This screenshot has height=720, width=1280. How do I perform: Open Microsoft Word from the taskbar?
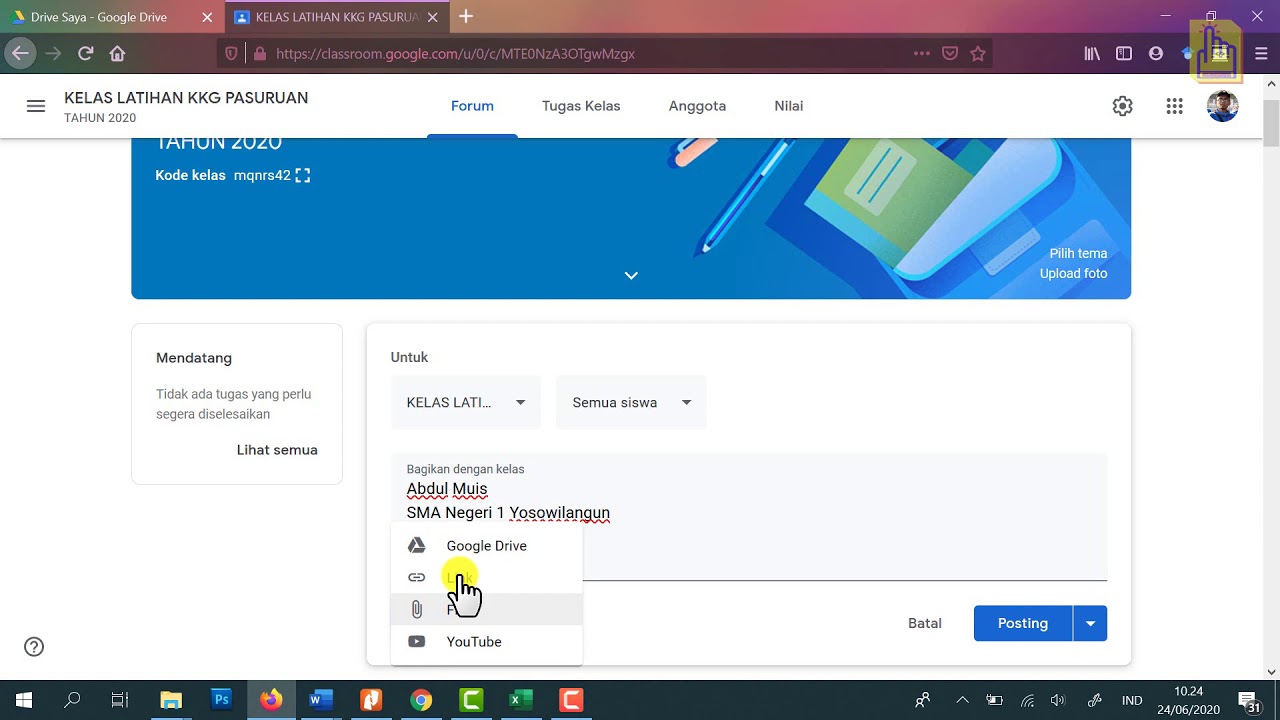(321, 700)
